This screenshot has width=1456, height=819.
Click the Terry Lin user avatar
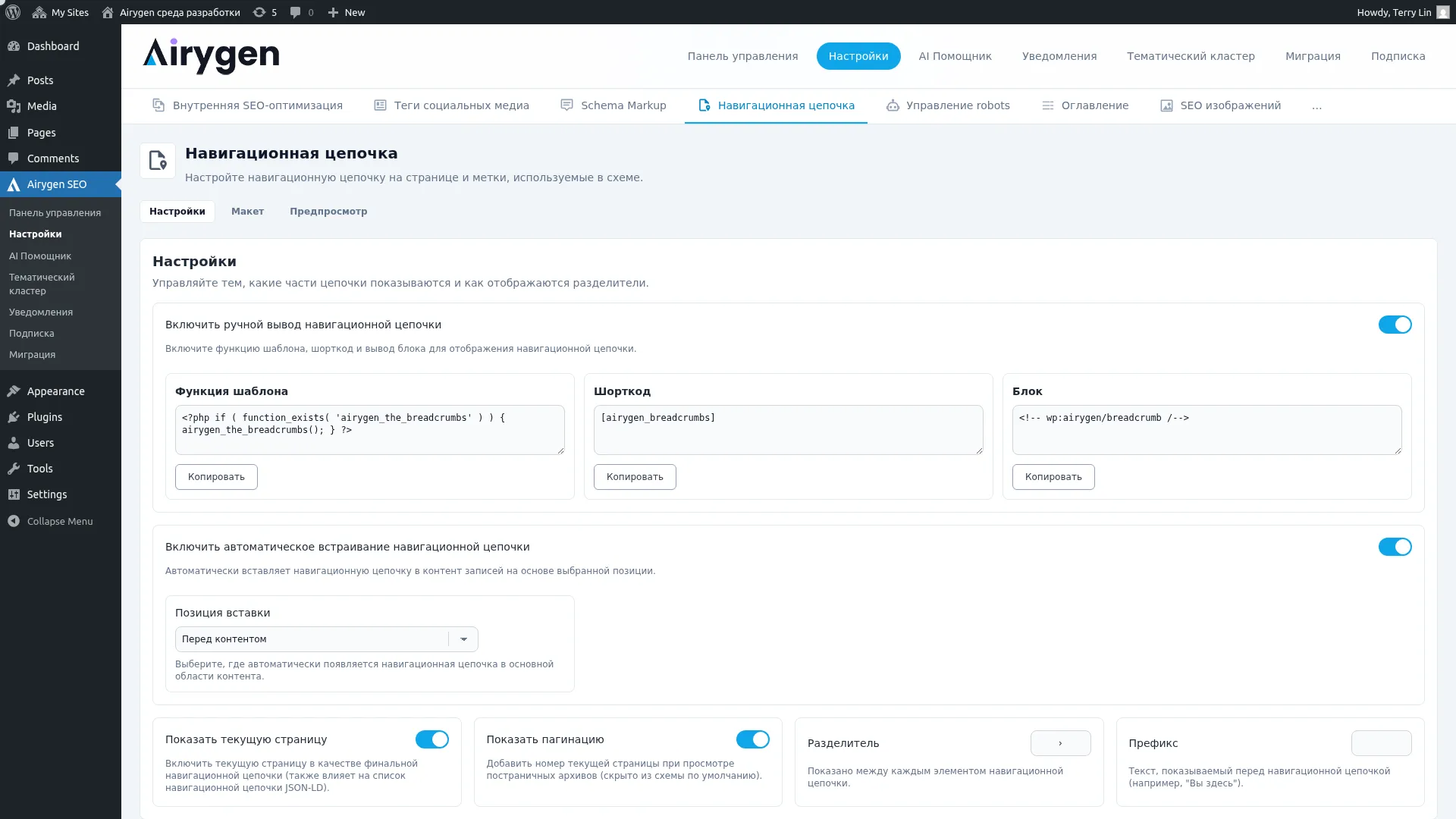1443,12
